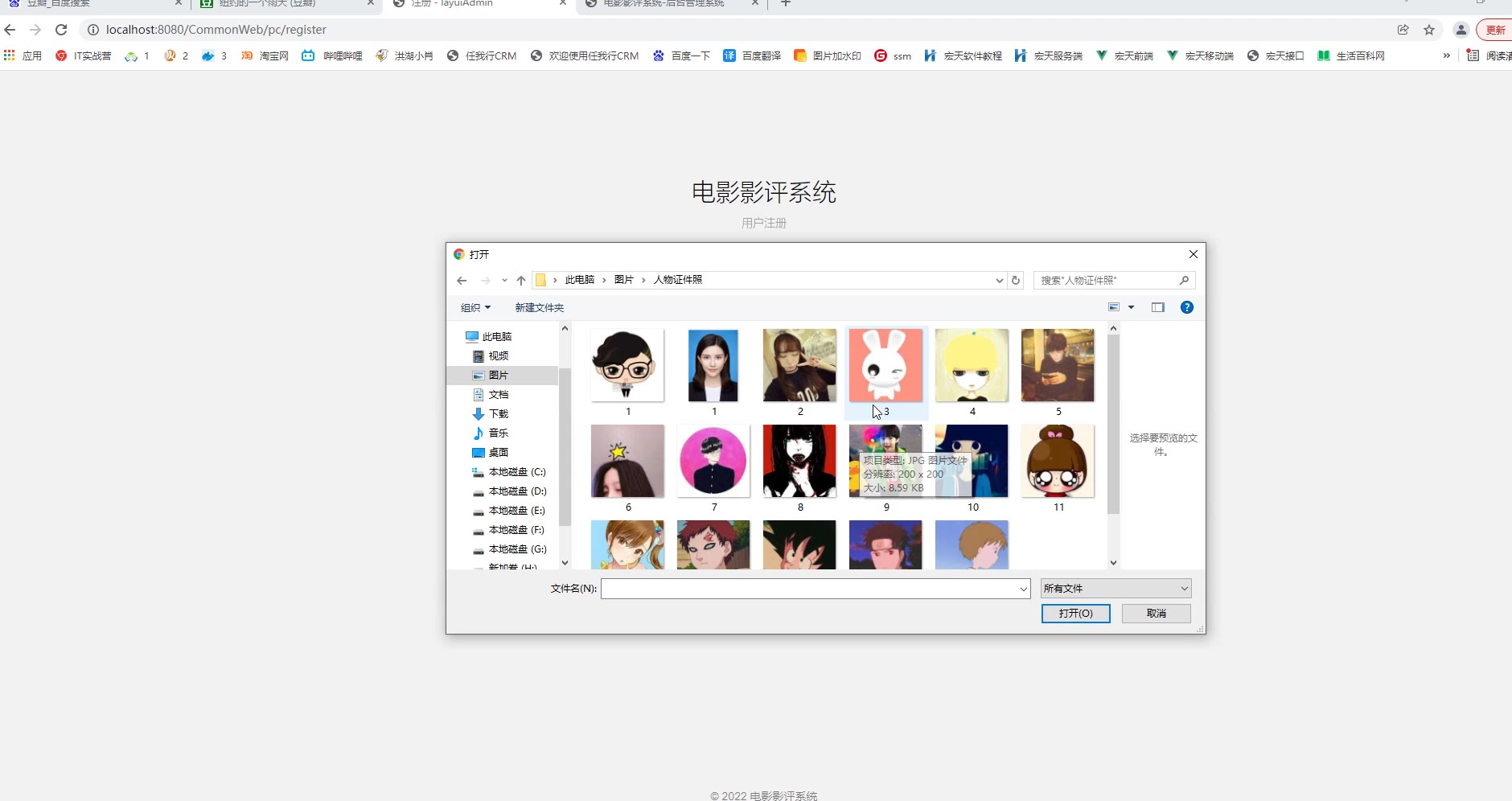Open the share page icon
1512x801 pixels.
point(1403,30)
